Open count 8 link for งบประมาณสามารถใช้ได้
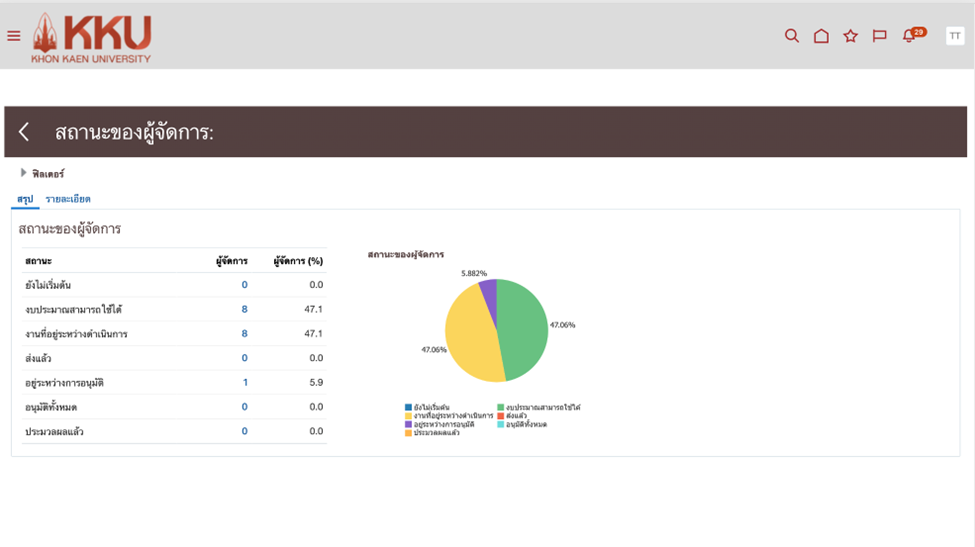The width and height of the screenshot is (975, 547). (244, 309)
